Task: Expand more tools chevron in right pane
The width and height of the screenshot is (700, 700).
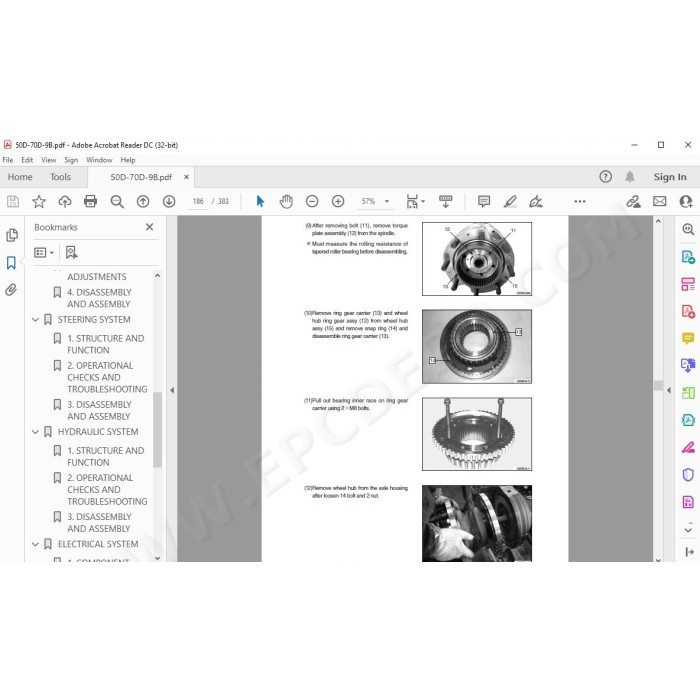Action: 688,529
